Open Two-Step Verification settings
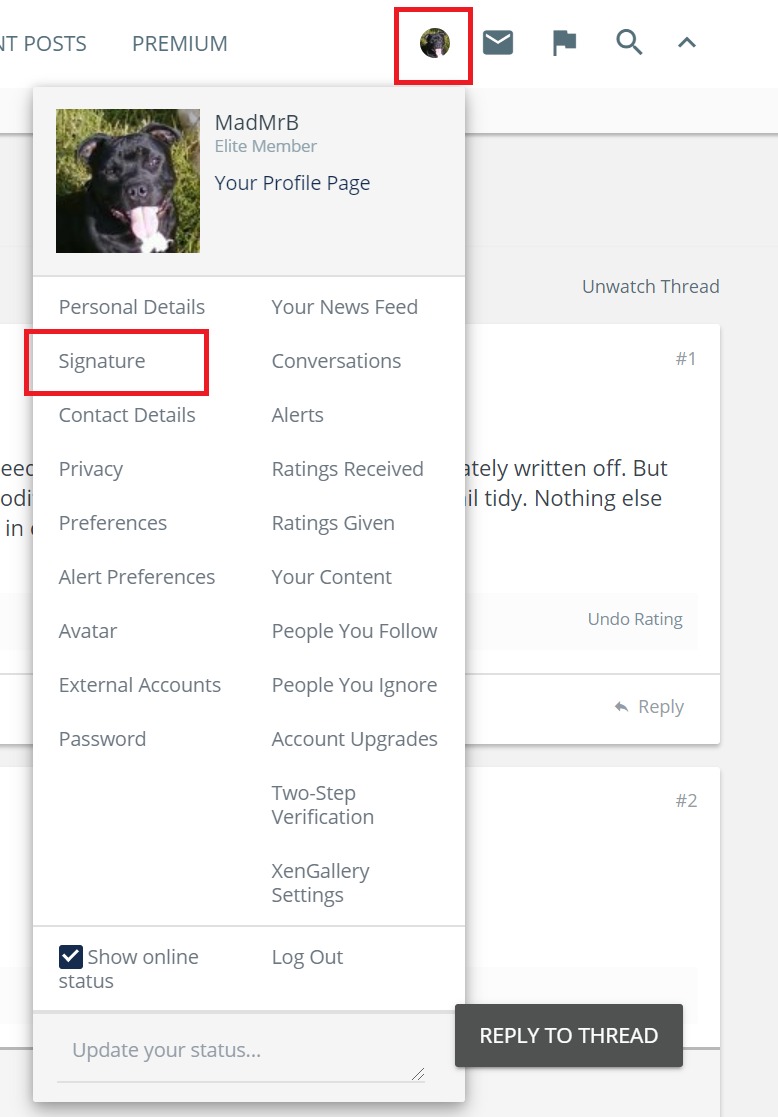The width and height of the screenshot is (778, 1117). [323, 805]
